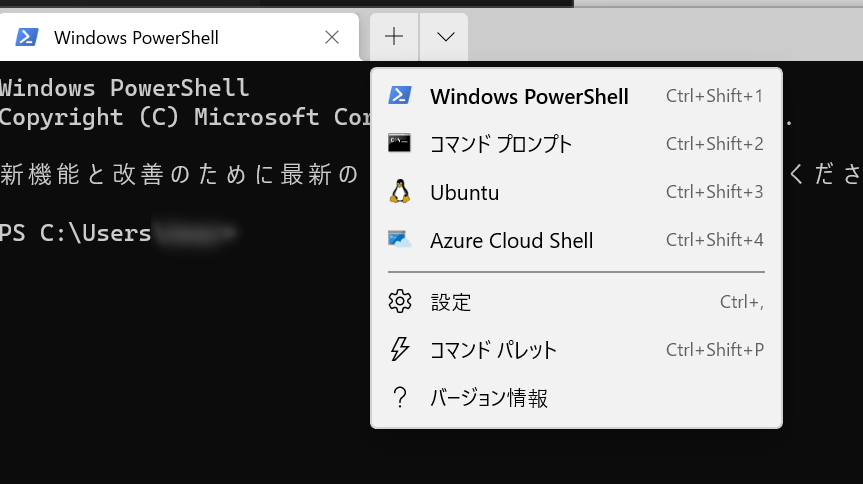Click the Windows PowerShell menu entry text

(529, 96)
